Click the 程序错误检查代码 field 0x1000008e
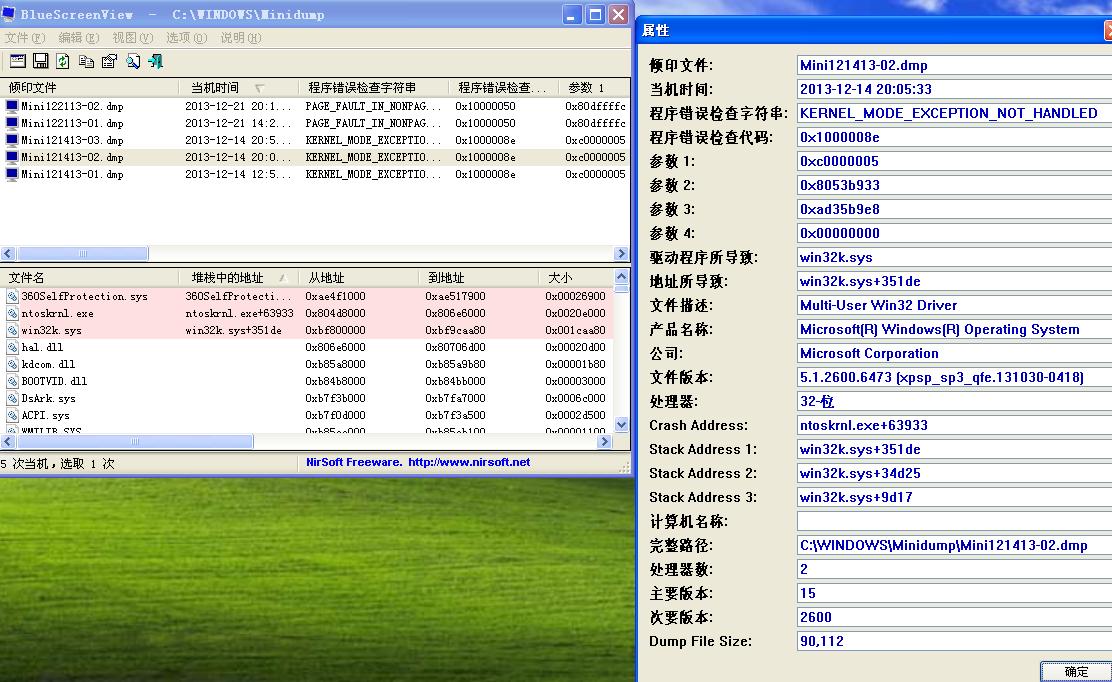 coord(954,138)
